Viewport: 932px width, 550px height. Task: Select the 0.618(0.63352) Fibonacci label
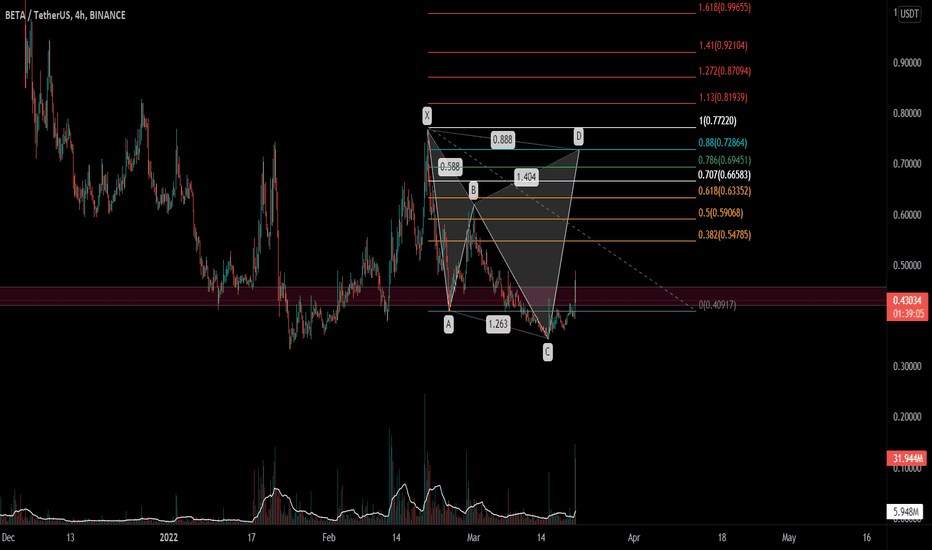click(725, 191)
